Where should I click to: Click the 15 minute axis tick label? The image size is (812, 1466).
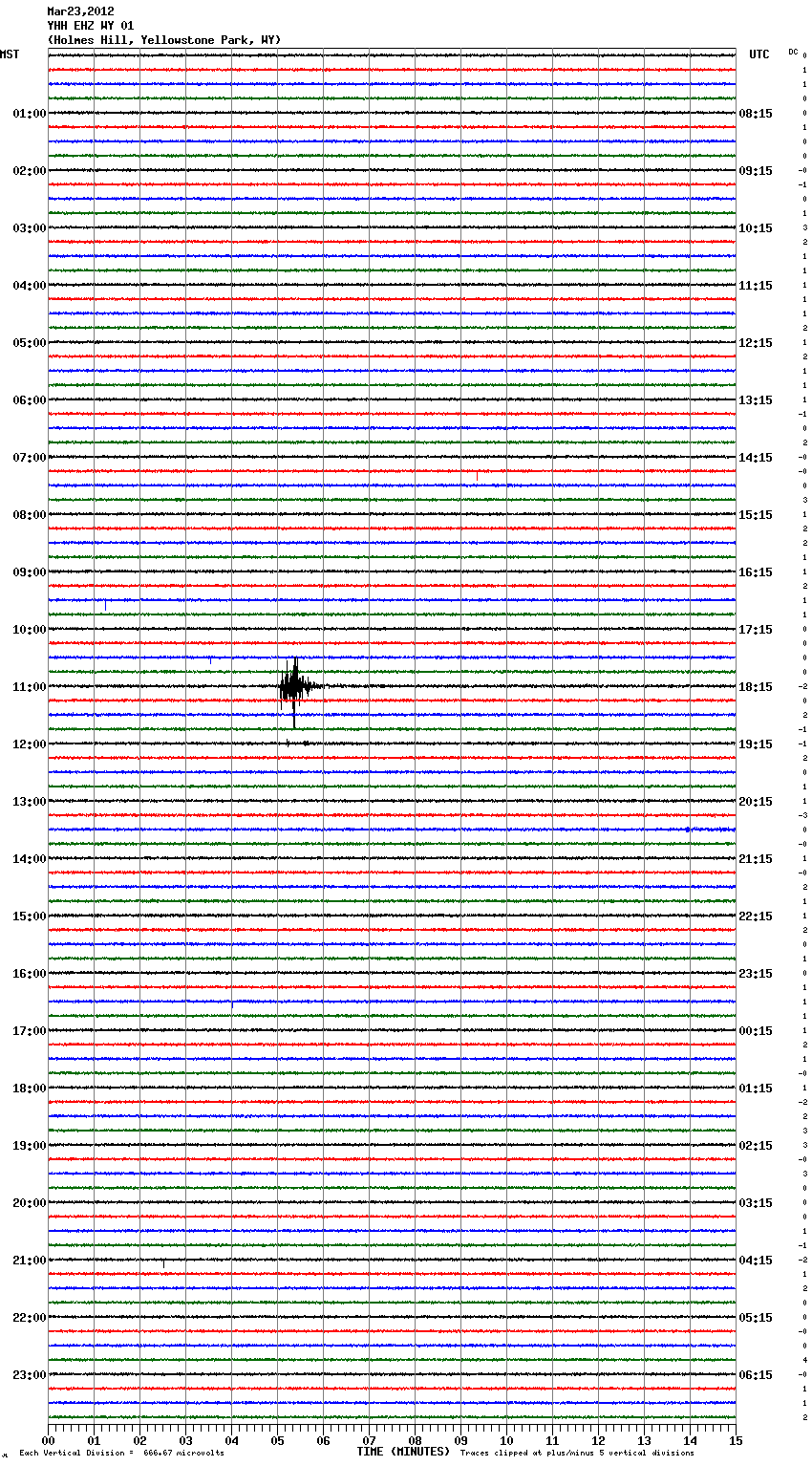(x=736, y=1440)
